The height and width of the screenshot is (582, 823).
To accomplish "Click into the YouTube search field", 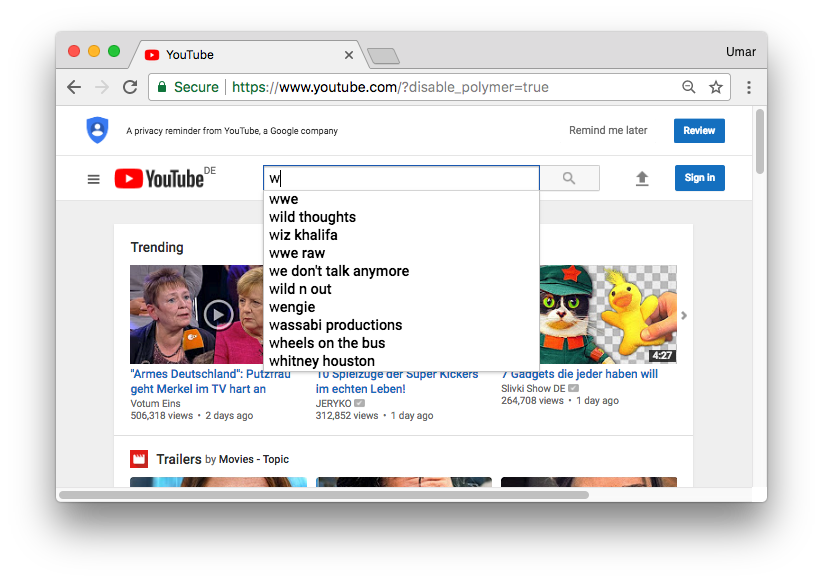I will click(401, 178).
